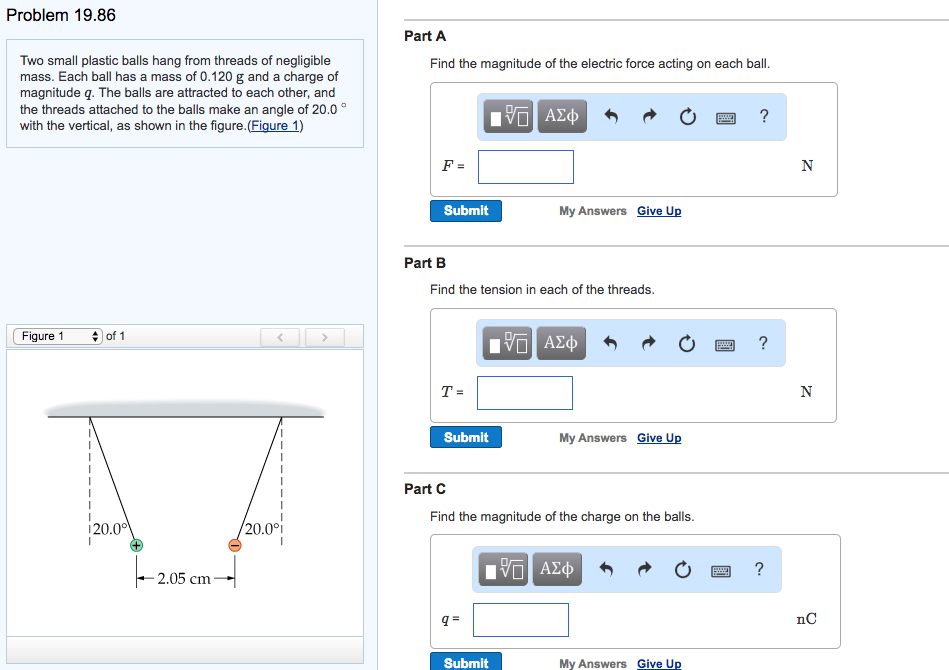Viewport: 949px width, 670px height.
Task: Submit the Part A answer
Action: point(466,211)
